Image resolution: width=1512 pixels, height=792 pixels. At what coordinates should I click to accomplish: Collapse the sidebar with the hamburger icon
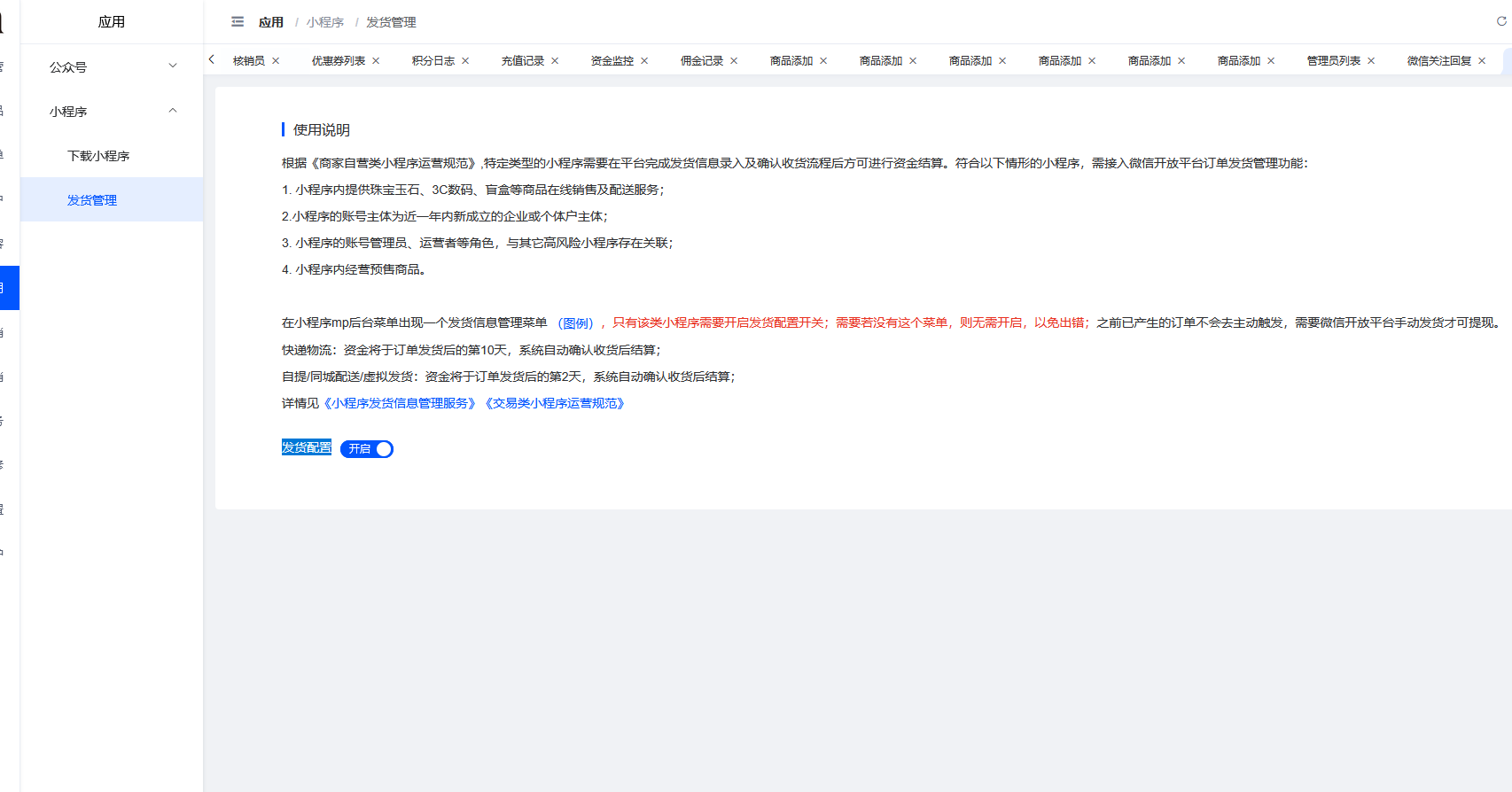click(x=238, y=22)
